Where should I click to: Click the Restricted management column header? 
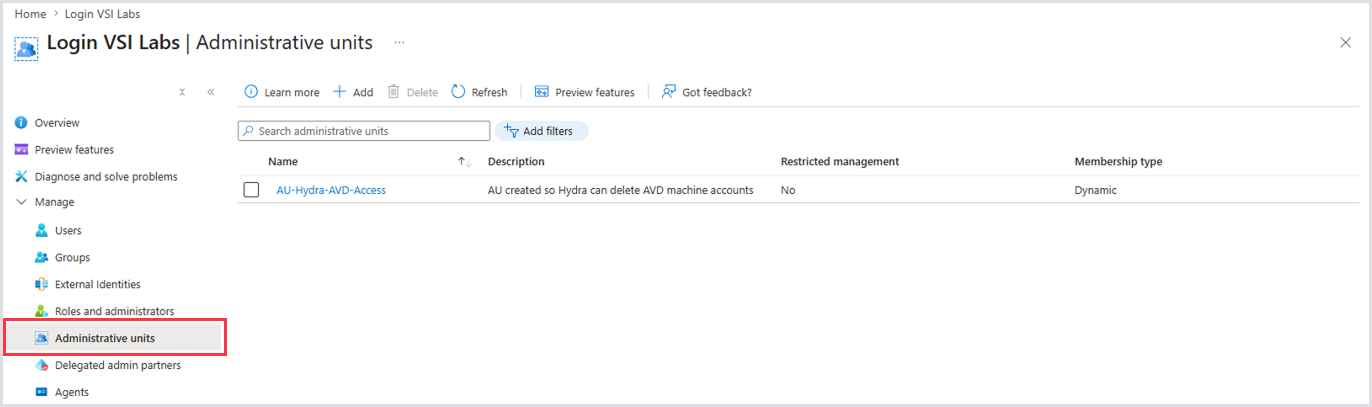tap(840, 162)
